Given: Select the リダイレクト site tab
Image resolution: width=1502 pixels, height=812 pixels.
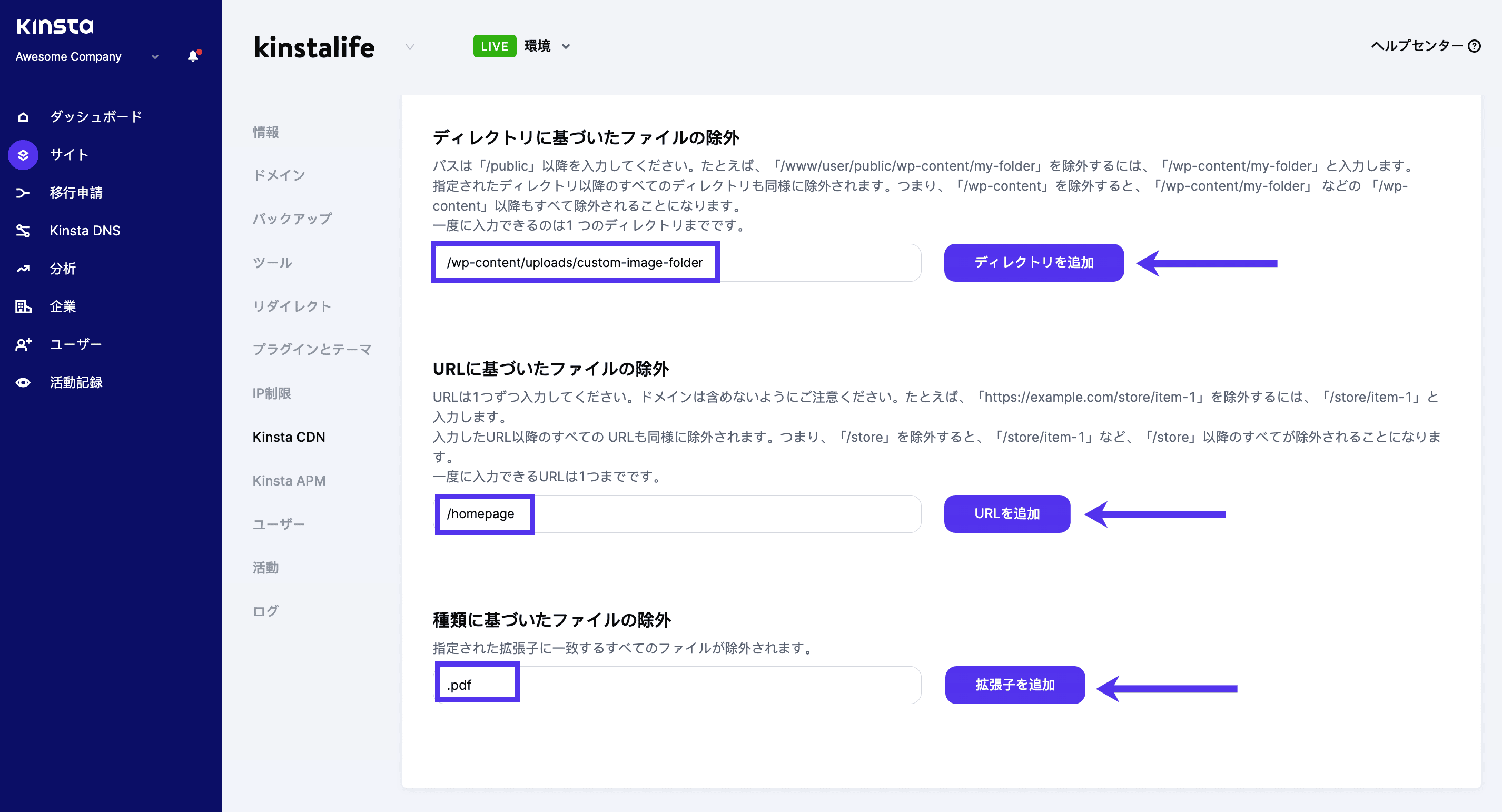Looking at the screenshot, I should 292,306.
